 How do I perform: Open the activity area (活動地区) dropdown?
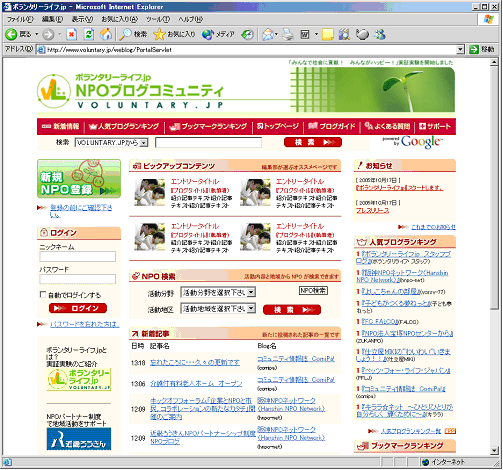(218, 308)
